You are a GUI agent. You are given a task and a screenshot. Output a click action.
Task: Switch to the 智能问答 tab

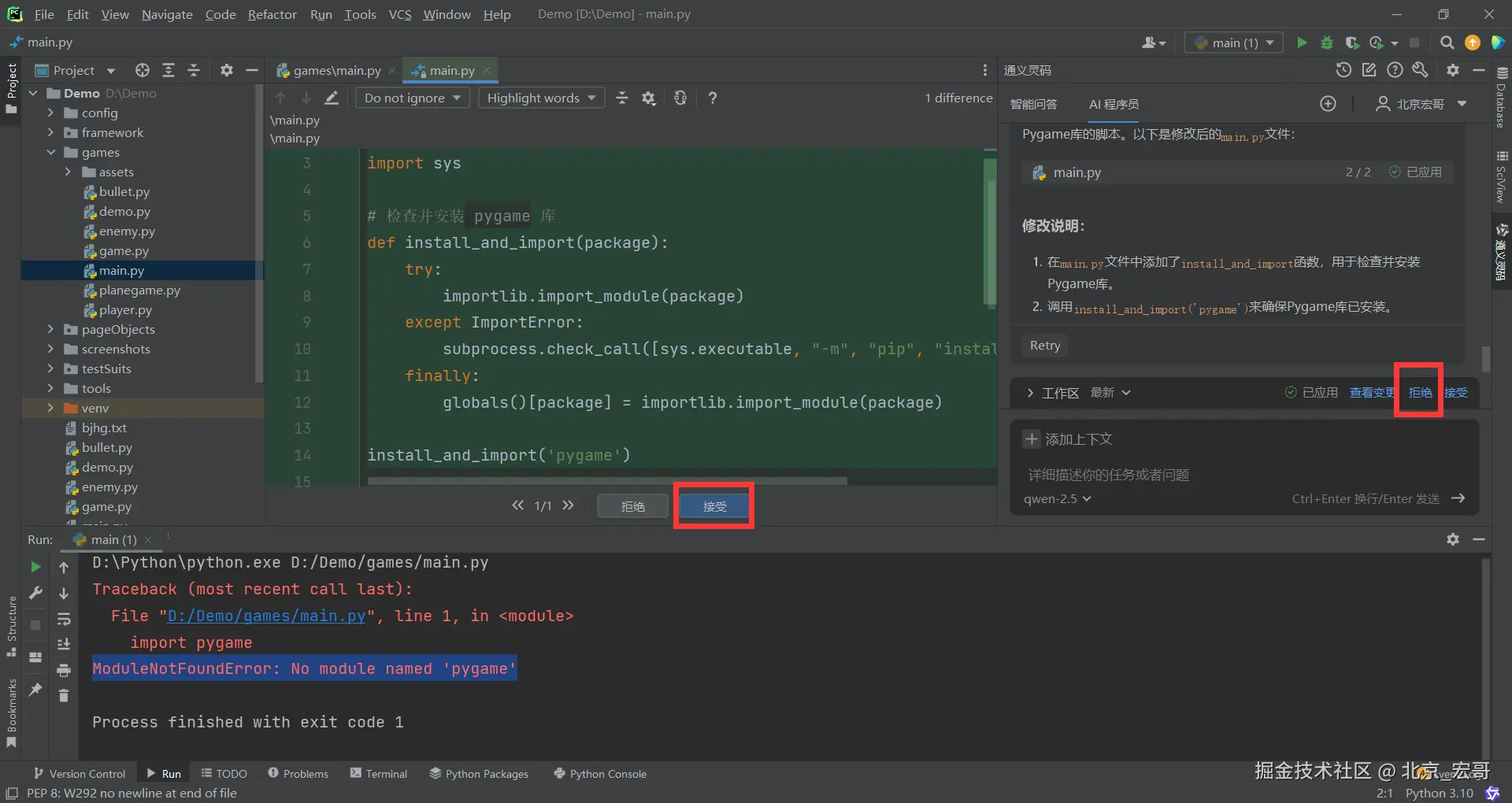(x=1033, y=104)
